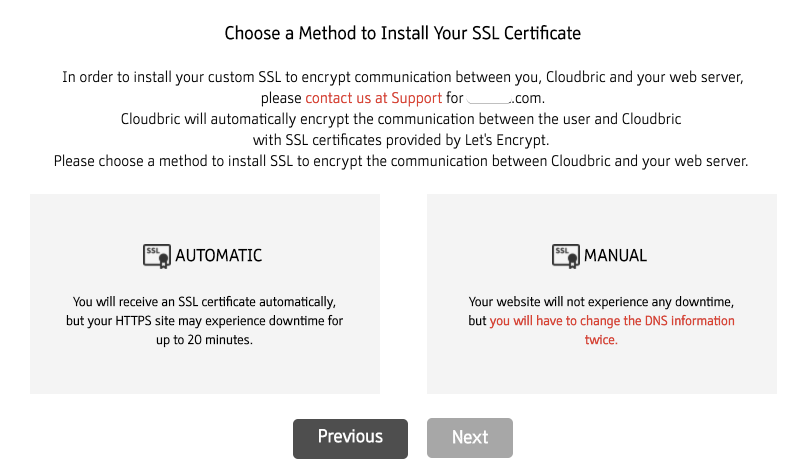Click the SSL certificate icon beside AUTOMATIC
805x475 pixels.
(157, 255)
